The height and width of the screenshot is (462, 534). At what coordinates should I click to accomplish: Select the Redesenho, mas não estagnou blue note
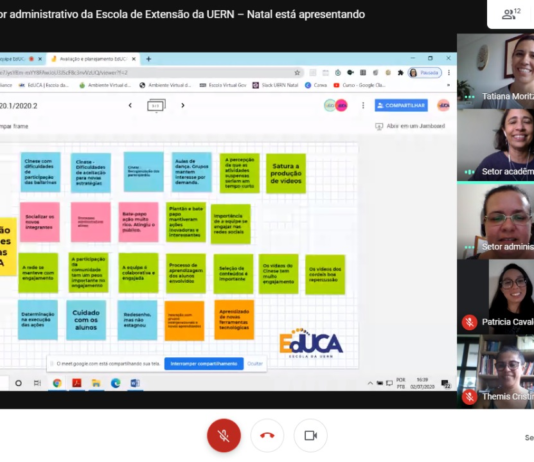pos(137,320)
